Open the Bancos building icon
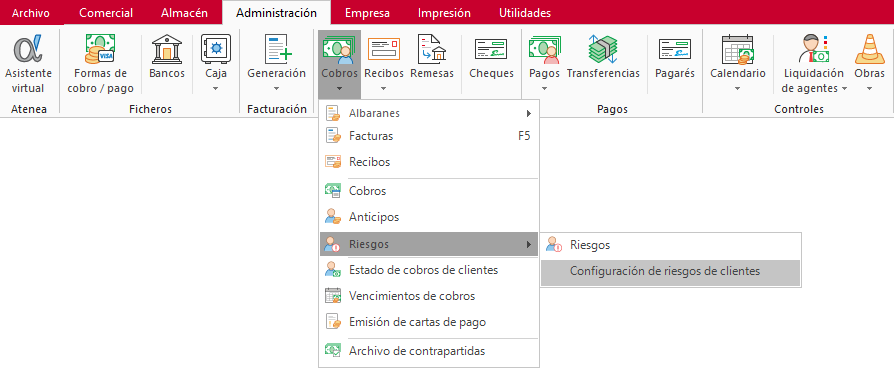The width and height of the screenshot is (894, 368). click(x=166, y=49)
